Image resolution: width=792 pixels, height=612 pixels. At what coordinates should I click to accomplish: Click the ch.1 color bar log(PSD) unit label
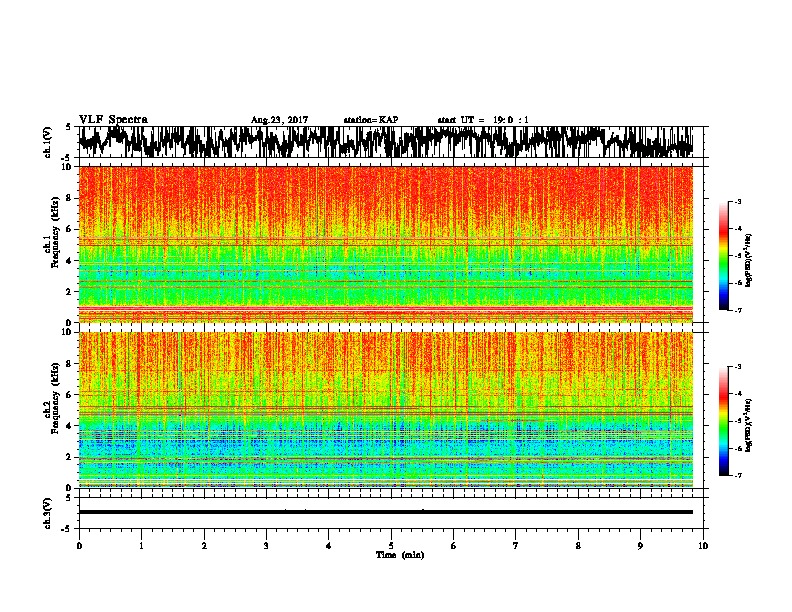[x=749, y=260]
